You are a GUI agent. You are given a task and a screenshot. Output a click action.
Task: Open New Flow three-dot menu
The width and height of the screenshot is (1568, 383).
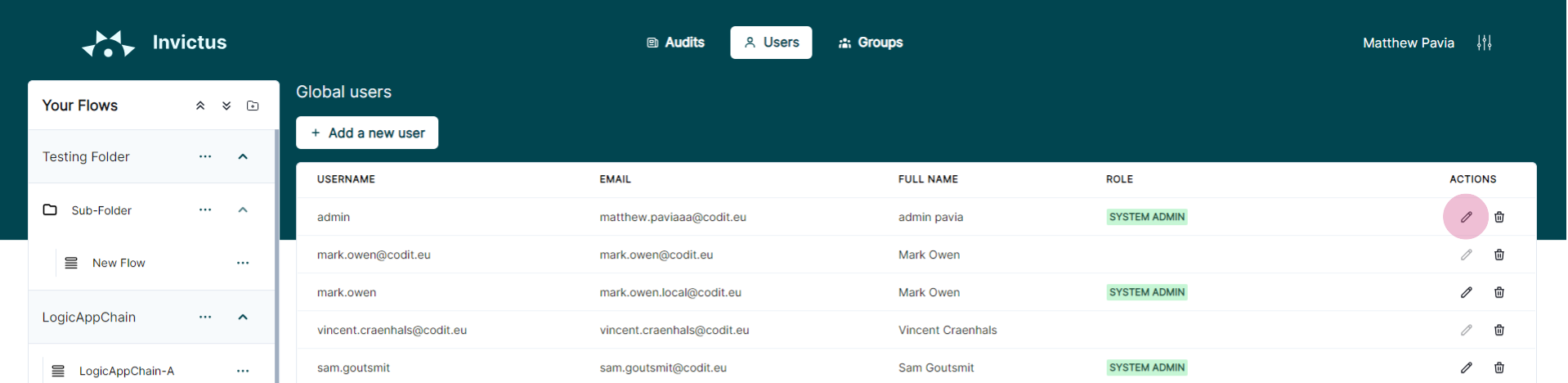click(243, 263)
